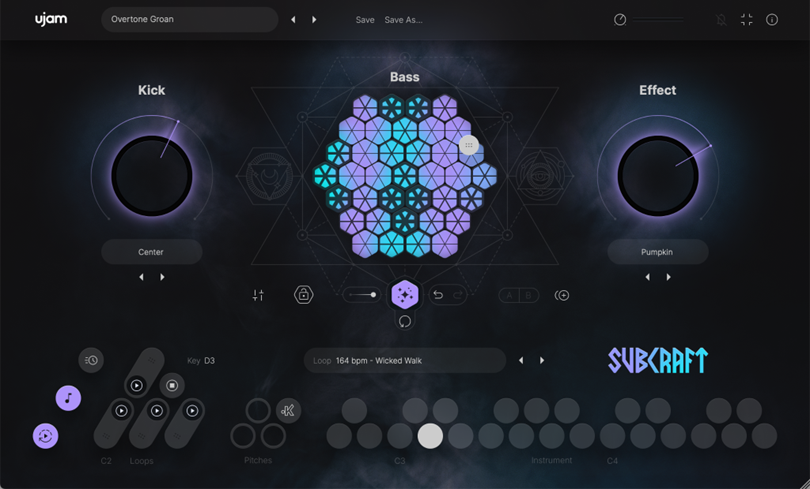This screenshot has width=810, height=489.
Task: Click the collapse view arrows icon
Action: tap(746, 20)
